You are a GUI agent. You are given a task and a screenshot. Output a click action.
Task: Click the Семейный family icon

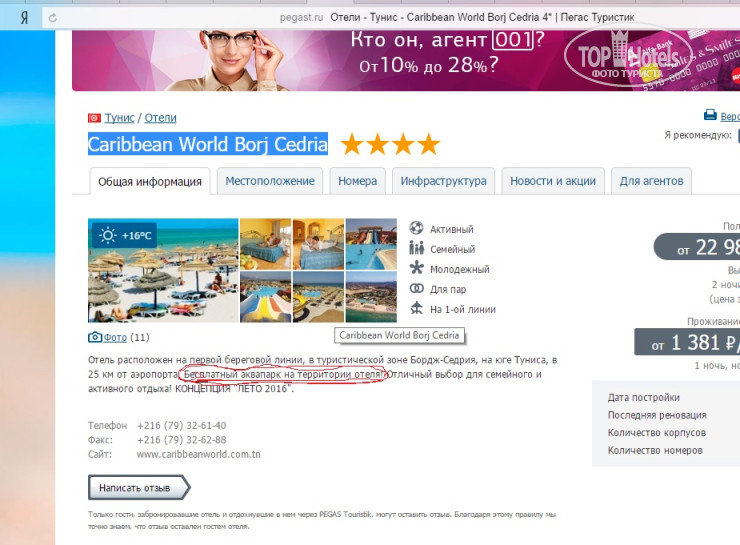417,249
